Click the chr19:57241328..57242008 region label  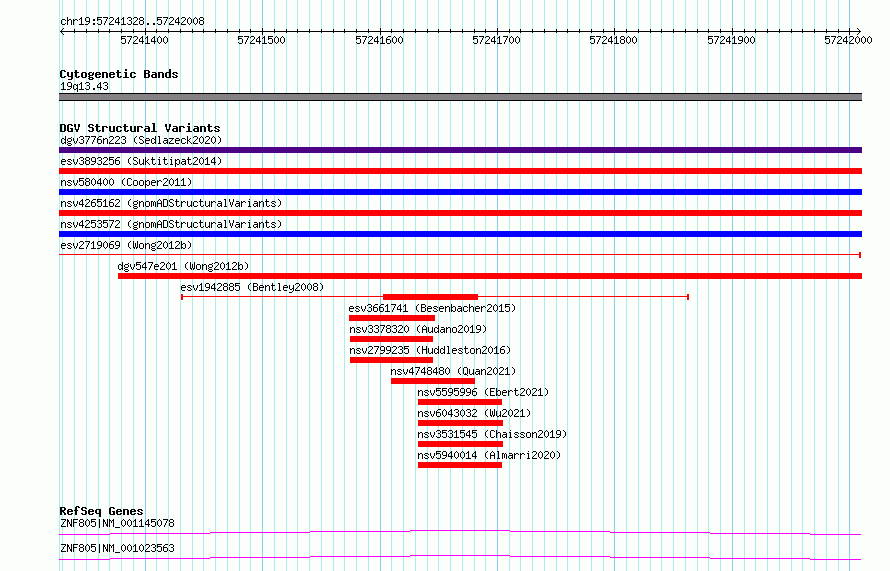(132, 22)
